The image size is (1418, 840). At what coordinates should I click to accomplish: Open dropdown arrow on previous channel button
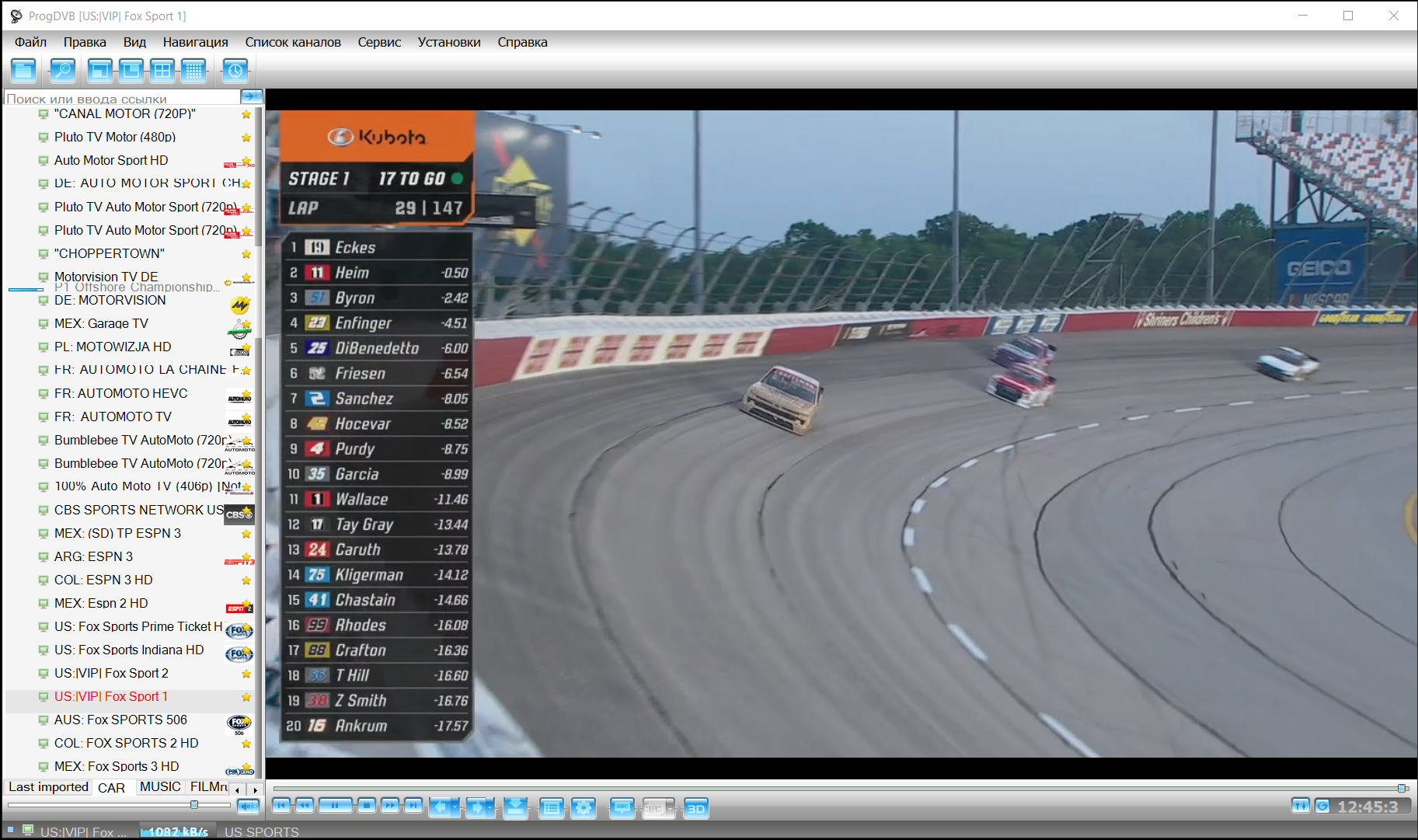pos(456,808)
